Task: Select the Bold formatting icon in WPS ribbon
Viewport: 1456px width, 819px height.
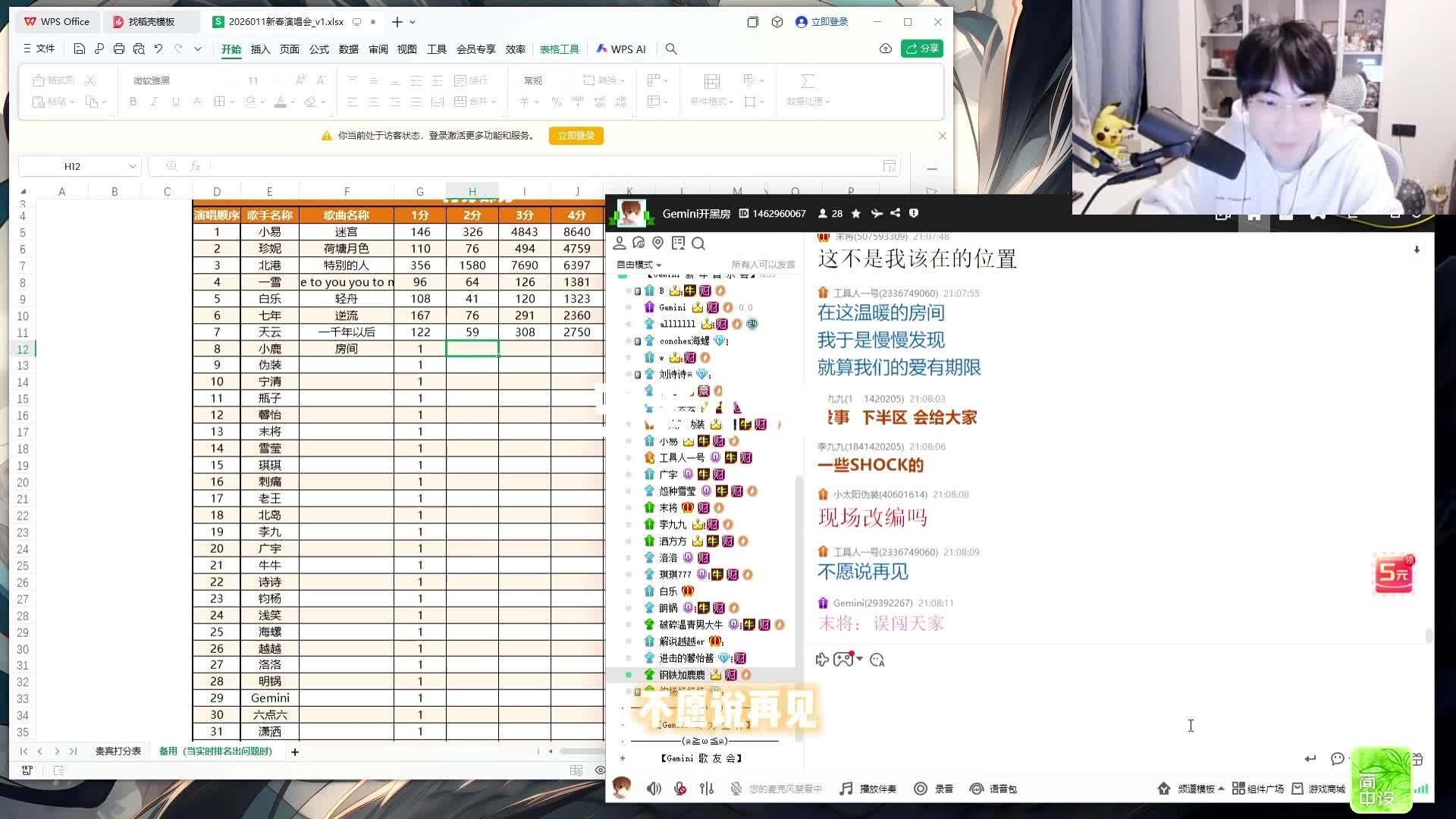Action: click(x=133, y=102)
